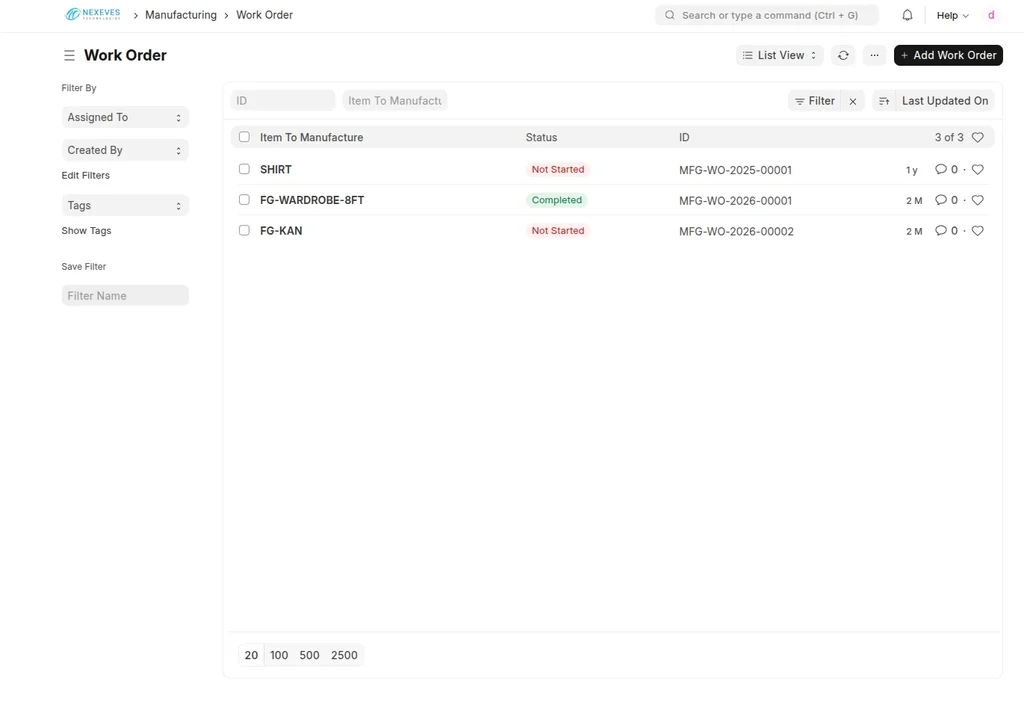The width and height of the screenshot is (1024, 710).
Task: Toggle the sidebar hamburger icon
Action: click(69, 56)
